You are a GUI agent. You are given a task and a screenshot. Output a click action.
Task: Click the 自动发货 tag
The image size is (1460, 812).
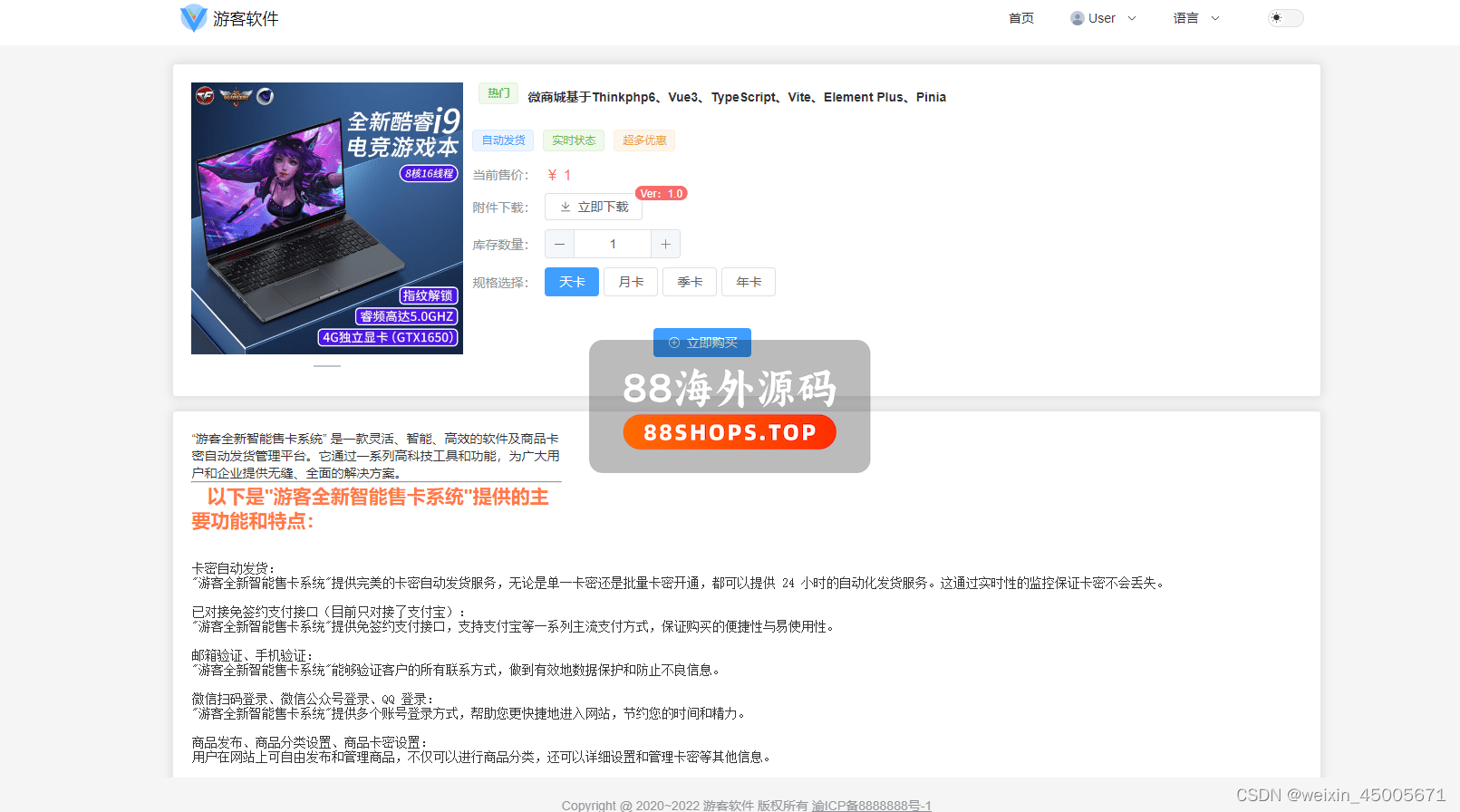(x=504, y=140)
